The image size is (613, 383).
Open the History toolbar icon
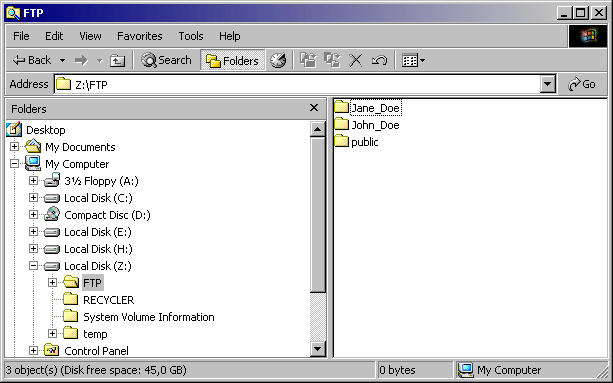point(278,60)
